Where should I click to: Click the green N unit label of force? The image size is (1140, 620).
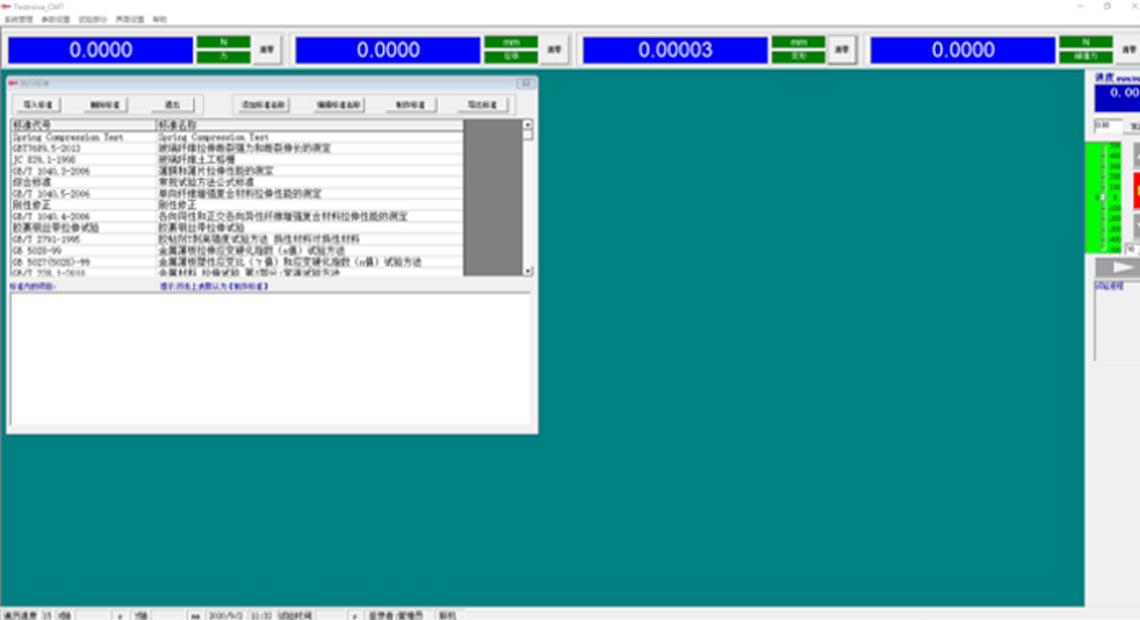pyautogui.click(x=223, y=42)
